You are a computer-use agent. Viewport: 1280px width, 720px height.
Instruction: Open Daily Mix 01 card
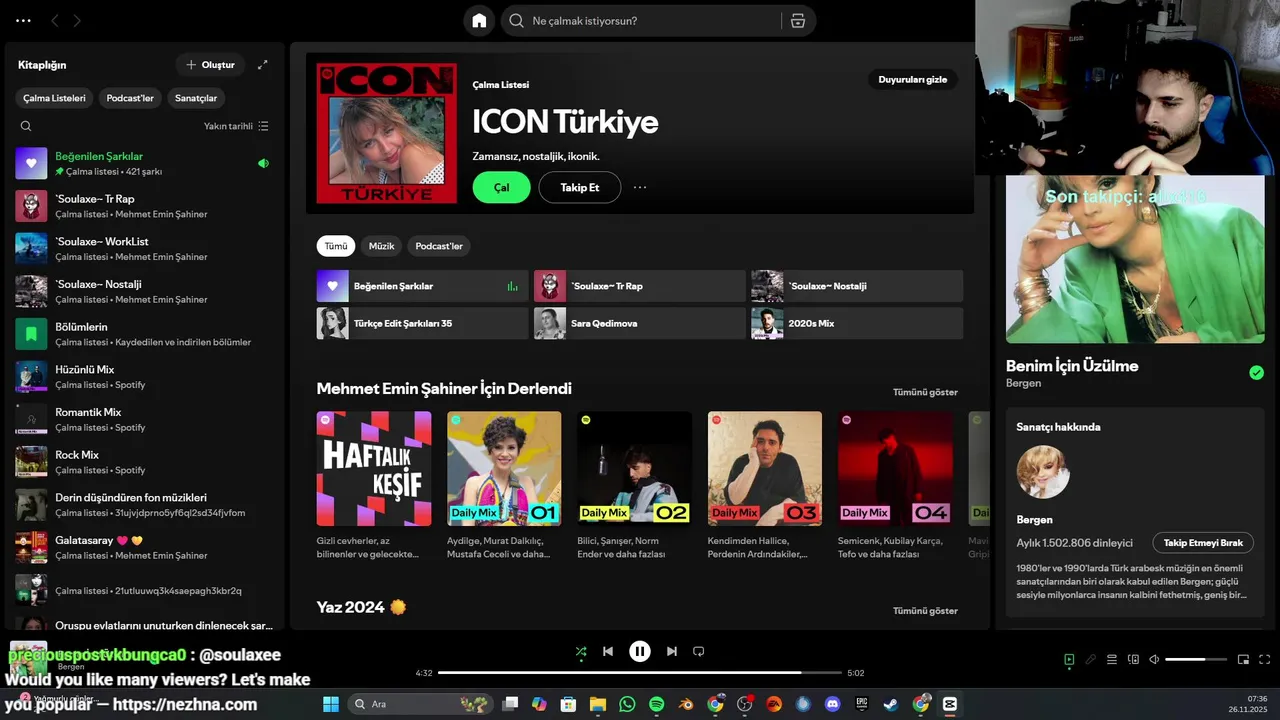[504, 485]
